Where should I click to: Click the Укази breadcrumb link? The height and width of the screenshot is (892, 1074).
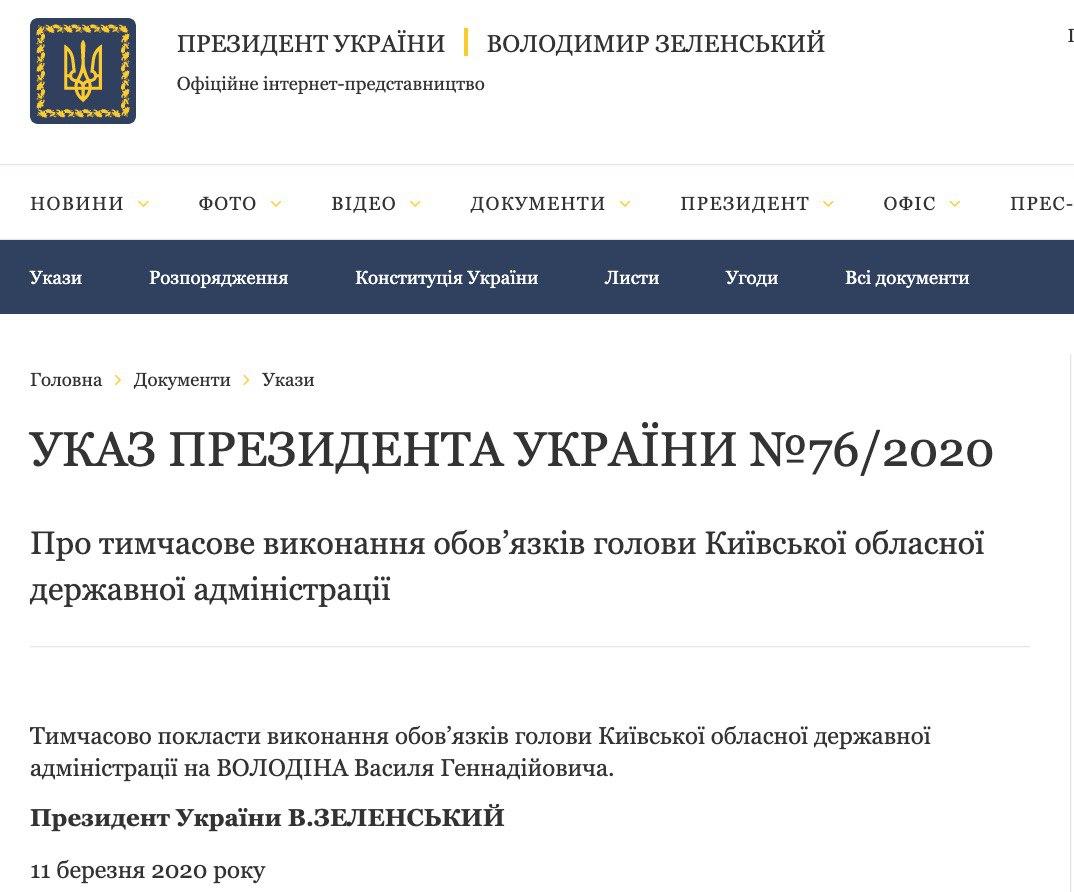[x=288, y=380]
